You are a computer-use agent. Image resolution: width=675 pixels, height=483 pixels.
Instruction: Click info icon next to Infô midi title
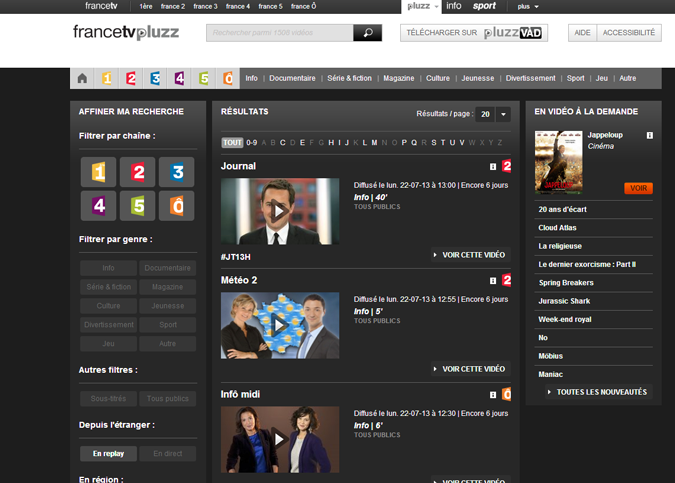(x=493, y=395)
